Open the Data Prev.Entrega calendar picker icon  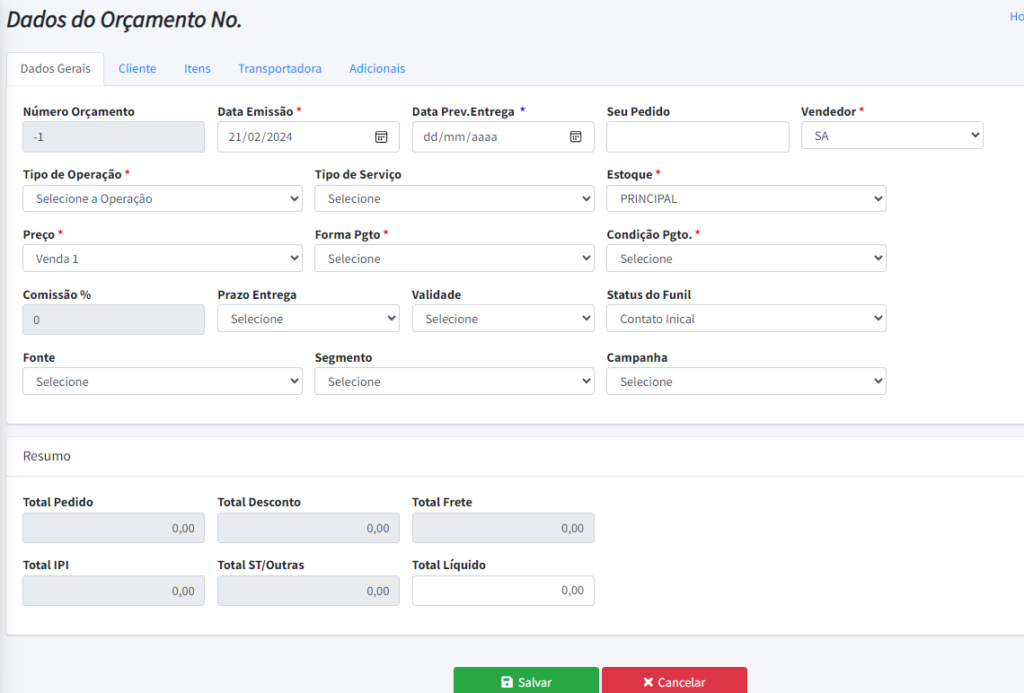(x=575, y=137)
